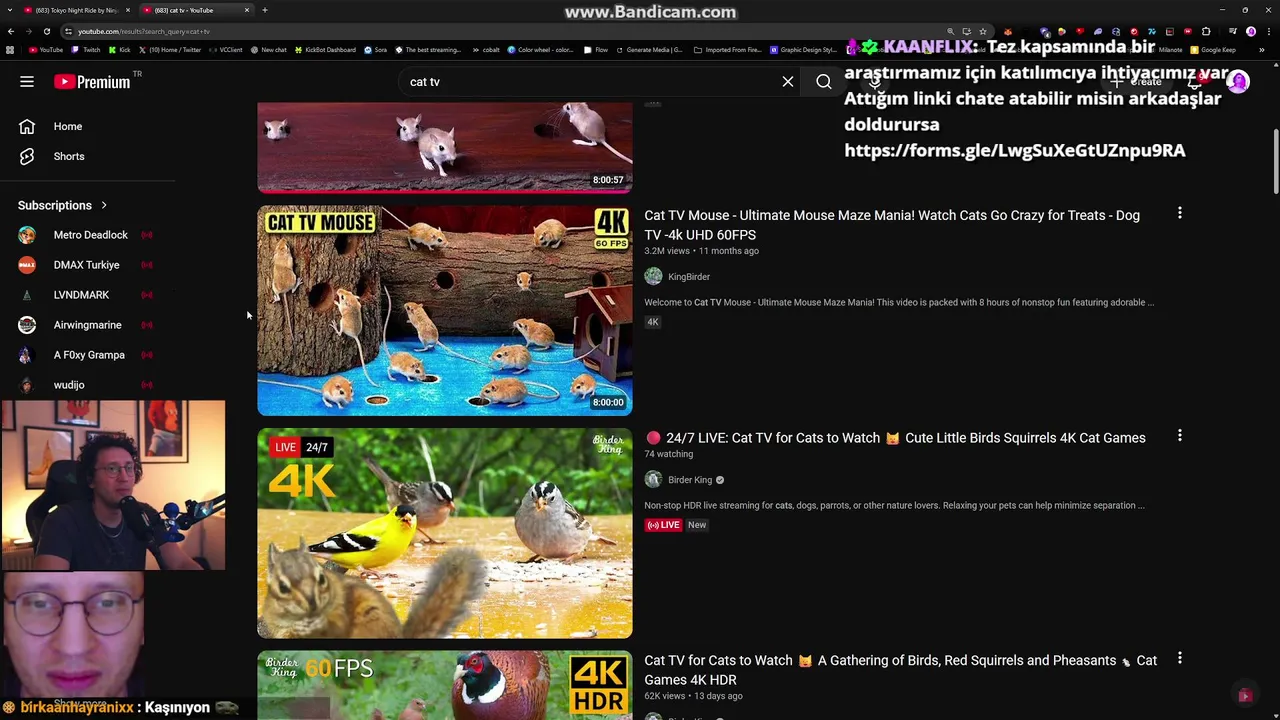Open Graphic Design Style bookmark
This screenshot has width=1280, height=720.
tap(804, 50)
